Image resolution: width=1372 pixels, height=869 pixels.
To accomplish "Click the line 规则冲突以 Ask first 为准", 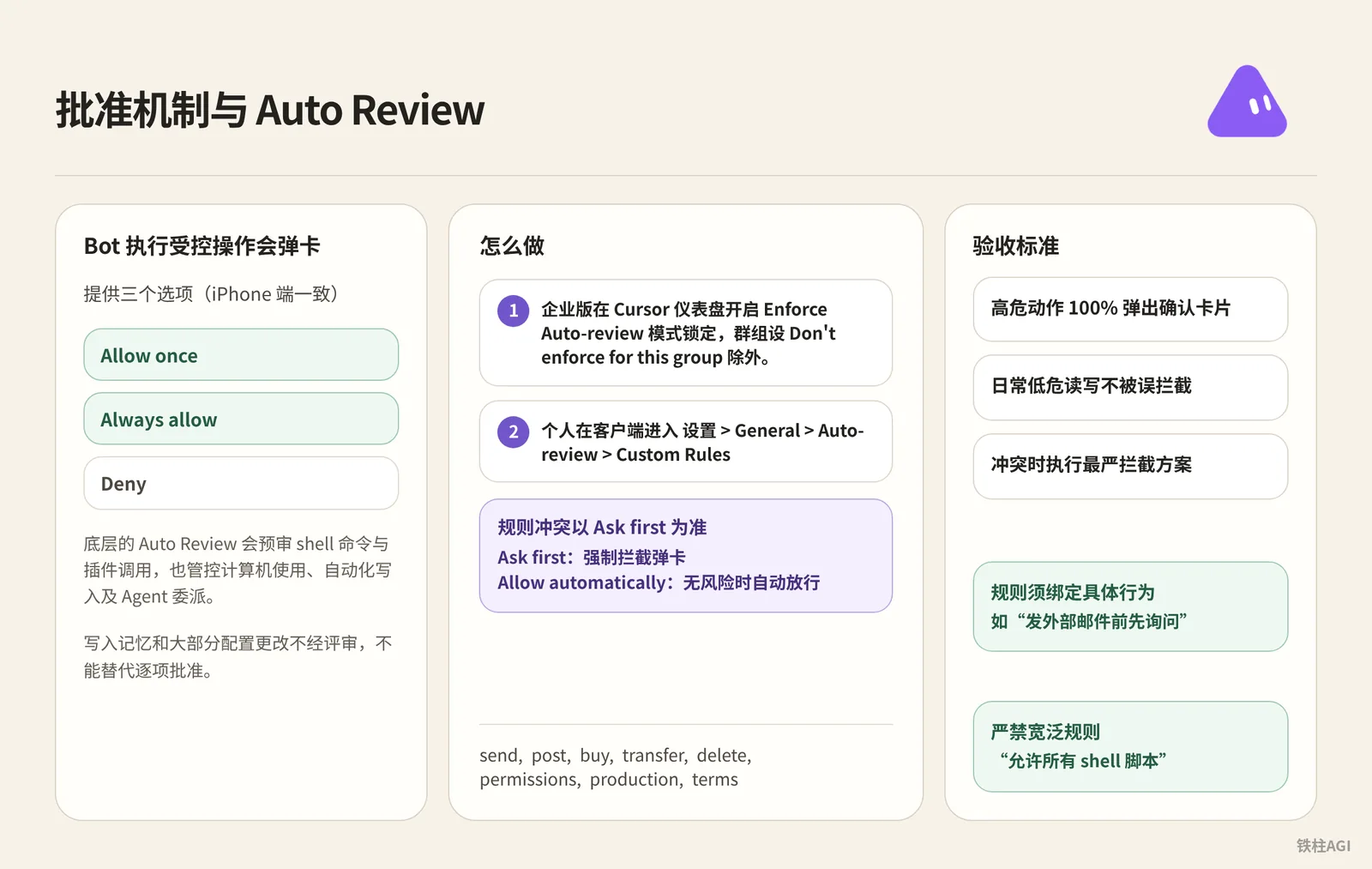I will (602, 527).
